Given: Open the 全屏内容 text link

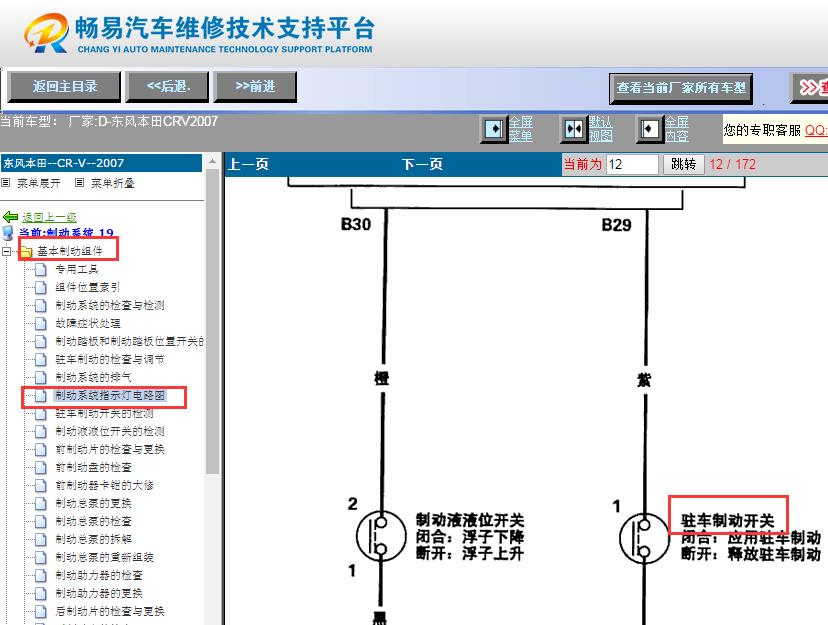Looking at the screenshot, I should pos(676,129).
